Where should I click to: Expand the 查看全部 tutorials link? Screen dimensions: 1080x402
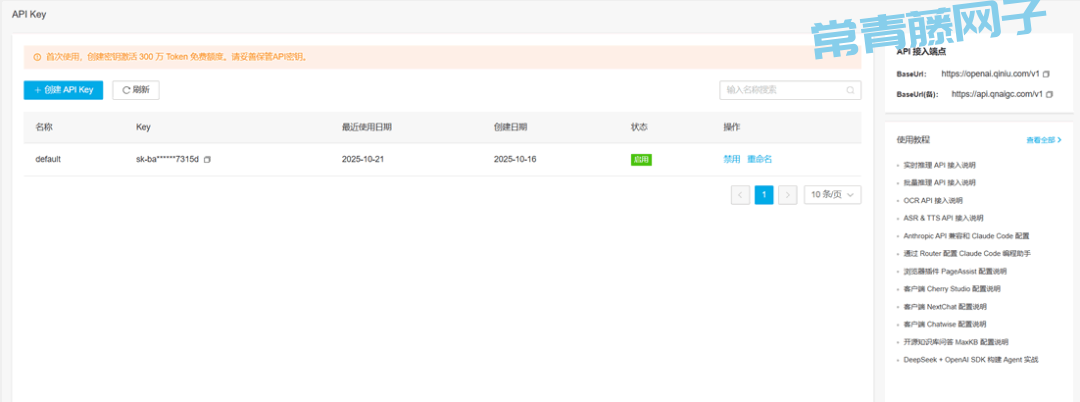(x=1043, y=141)
